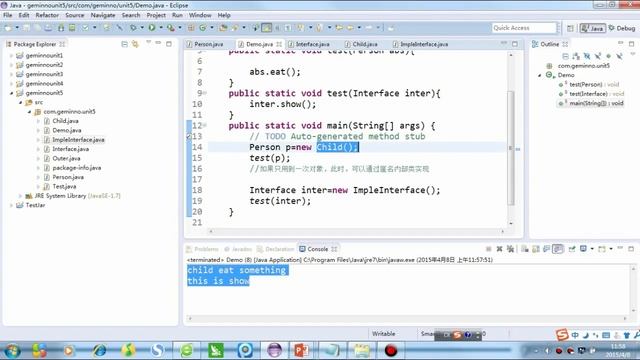The height and width of the screenshot is (360, 640).
Task: Toggle Hide Fields in Outline
Action: click(x=587, y=56)
